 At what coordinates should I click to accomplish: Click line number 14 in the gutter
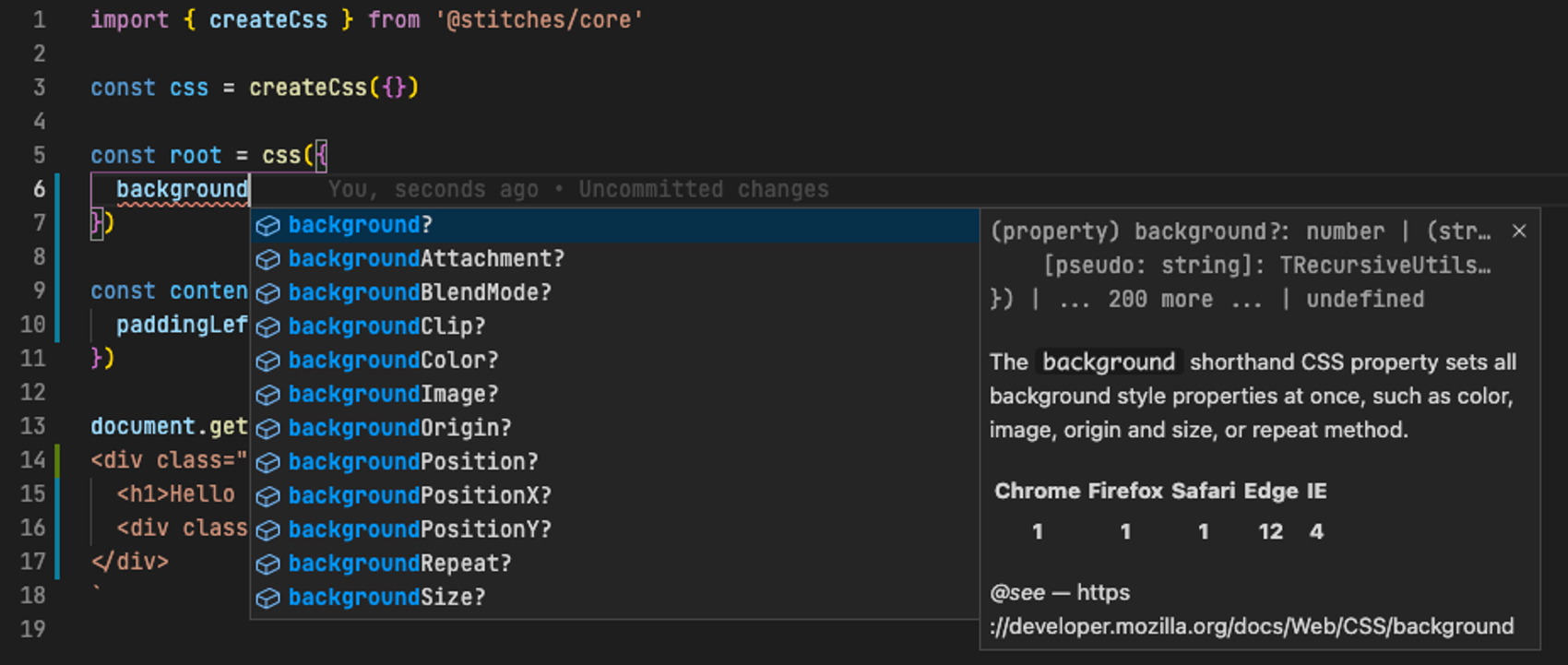(x=33, y=459)
